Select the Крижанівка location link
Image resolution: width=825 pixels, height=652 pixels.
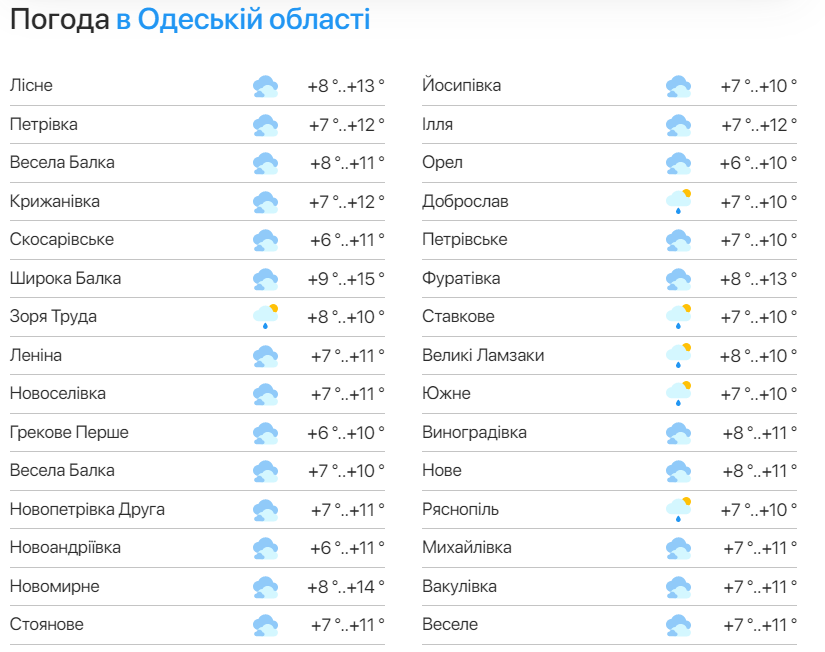click(x=55, y=202)
